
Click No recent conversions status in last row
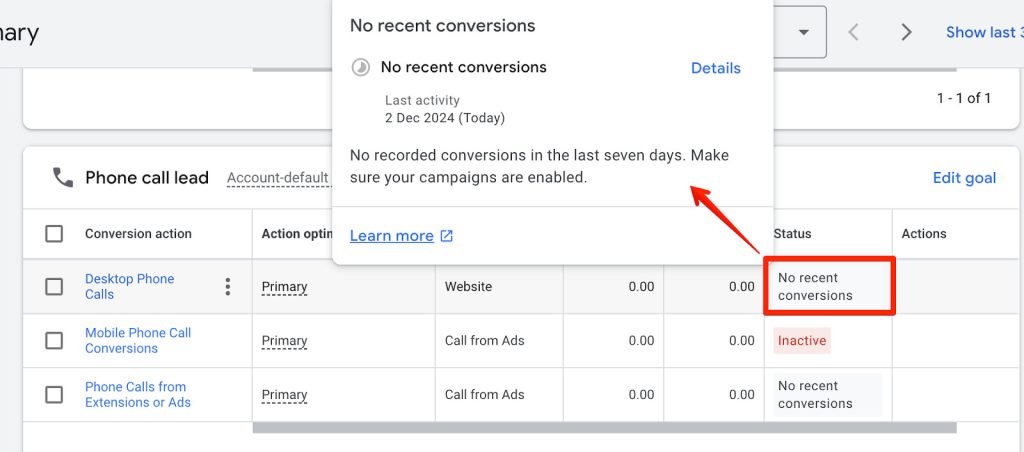[x=827, y=395]
